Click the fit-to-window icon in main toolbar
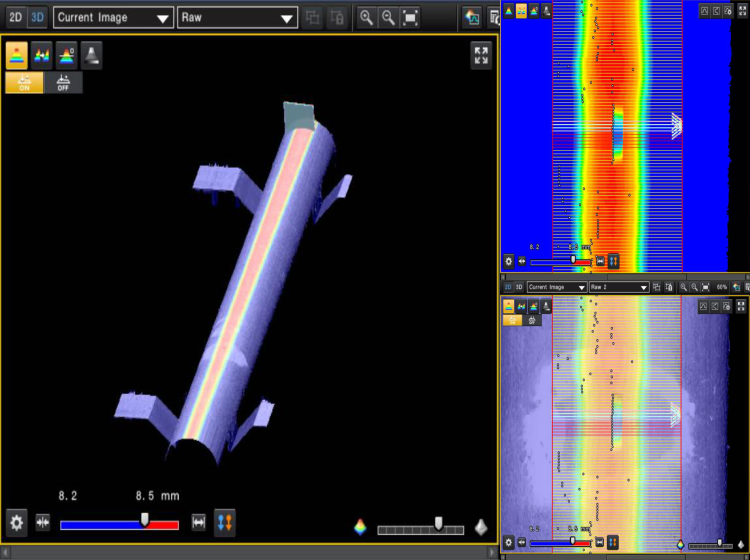Image resolution: width=750 pixels, height=560 pixels. 410,18
